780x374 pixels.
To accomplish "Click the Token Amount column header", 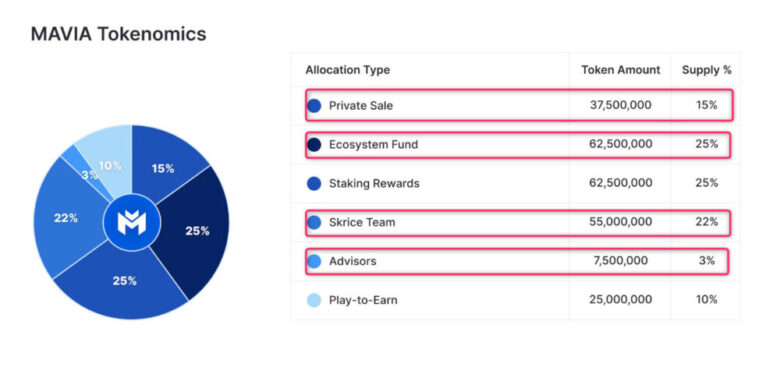I will tap(621, 70).
